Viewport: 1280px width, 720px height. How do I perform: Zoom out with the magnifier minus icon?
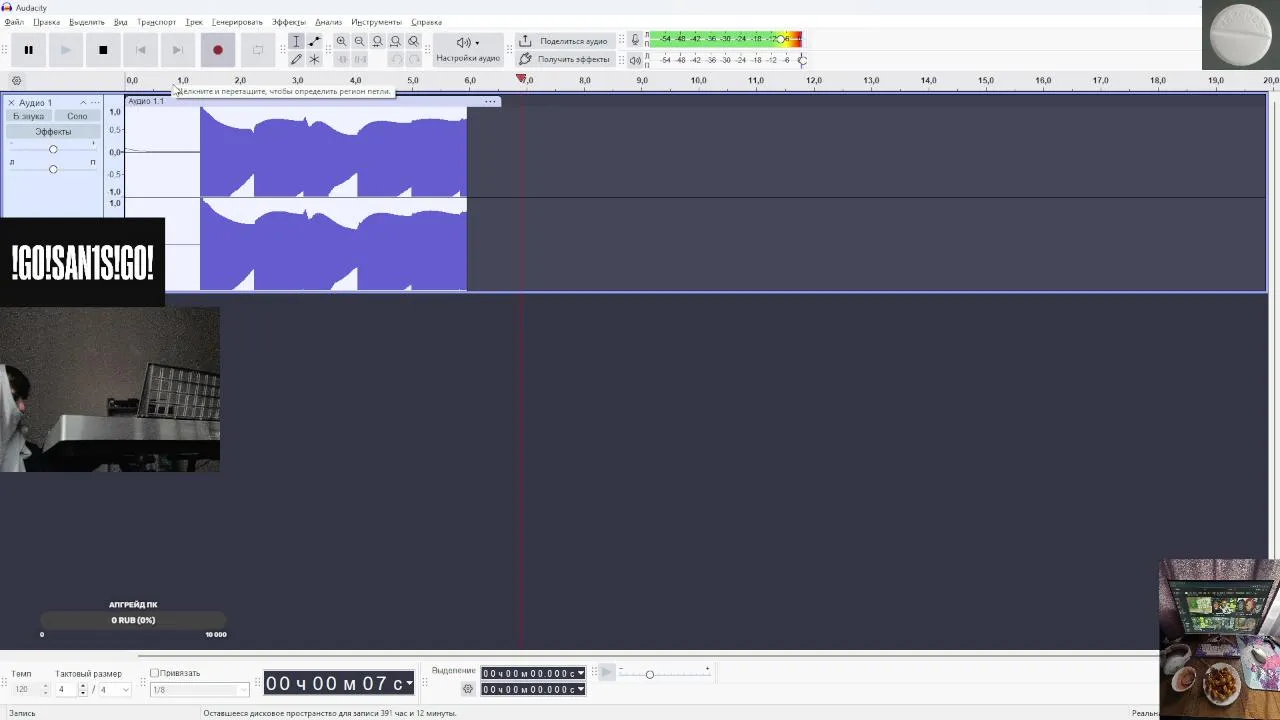(x=359, y=41)
